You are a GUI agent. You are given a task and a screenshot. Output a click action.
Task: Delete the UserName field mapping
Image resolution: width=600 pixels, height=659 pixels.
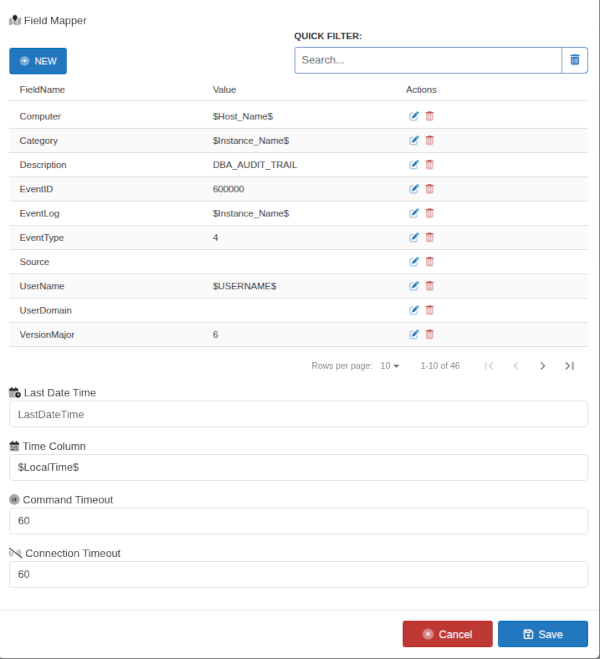pyautogui.click(x=430, y=286)
